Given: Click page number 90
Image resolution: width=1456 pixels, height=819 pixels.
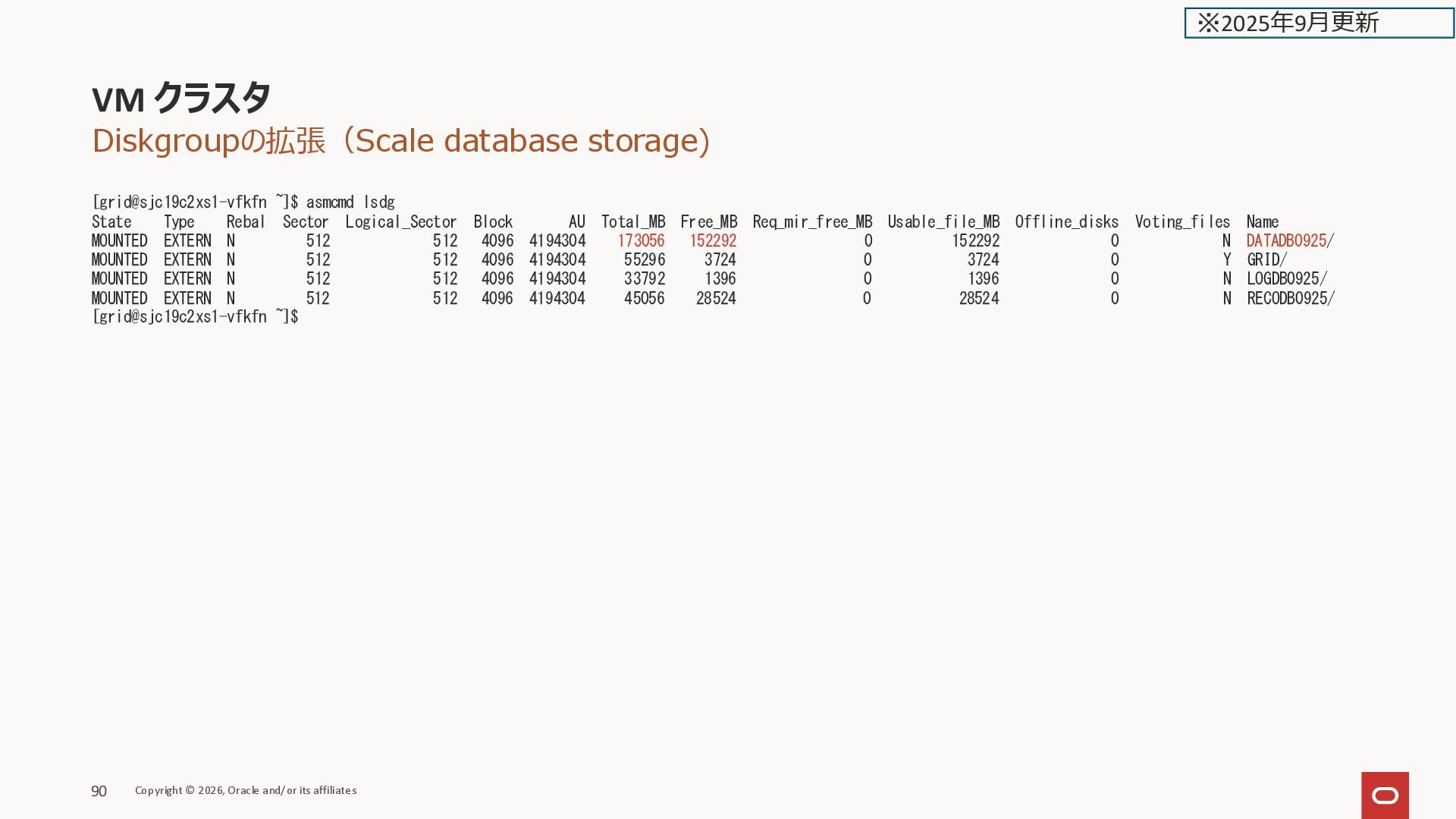Looking at the screenshot, I should [99, 791].
